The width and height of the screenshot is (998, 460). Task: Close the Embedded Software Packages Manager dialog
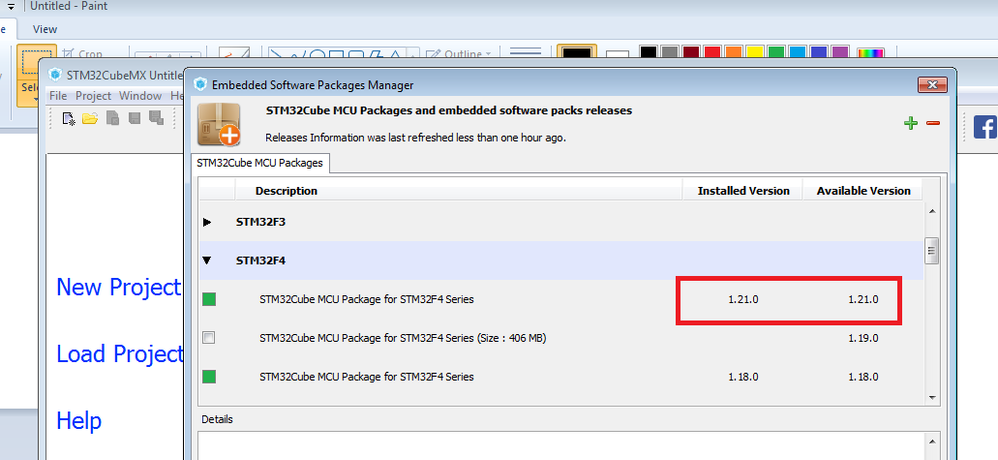pyautogui.click(x=932, y=85)
